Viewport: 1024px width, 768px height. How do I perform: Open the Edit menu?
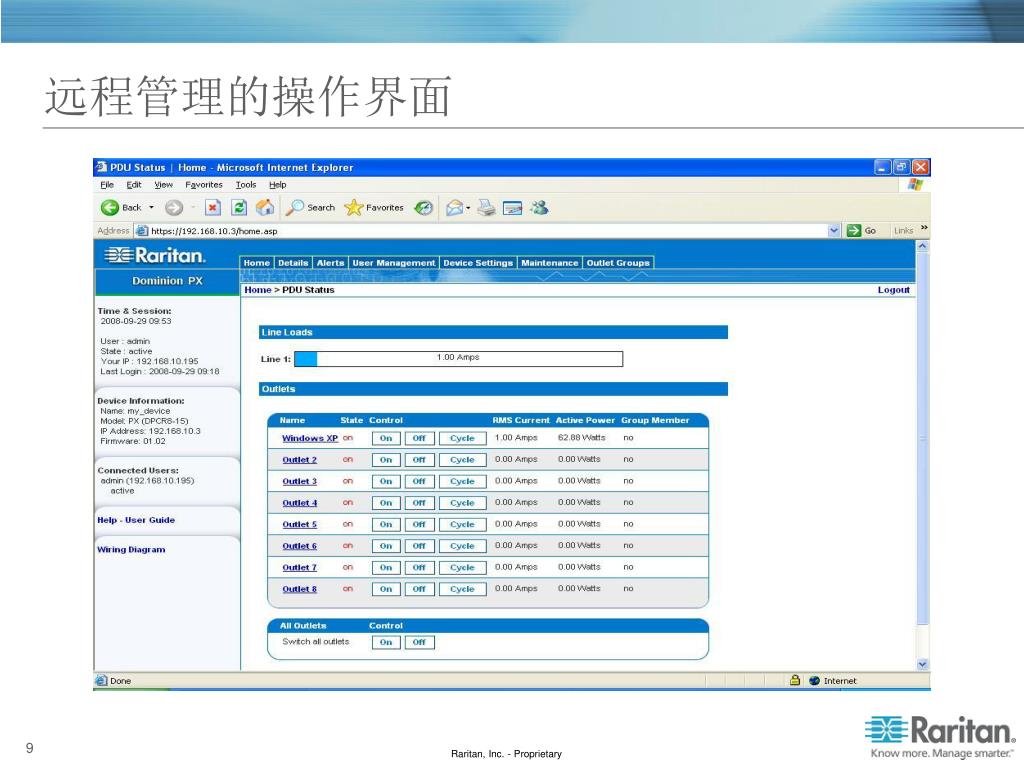tap(134, 185)
